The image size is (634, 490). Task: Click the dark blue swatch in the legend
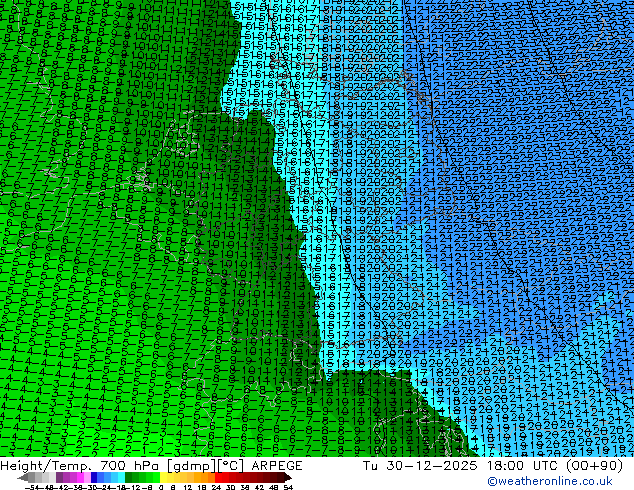coord(94,477)
